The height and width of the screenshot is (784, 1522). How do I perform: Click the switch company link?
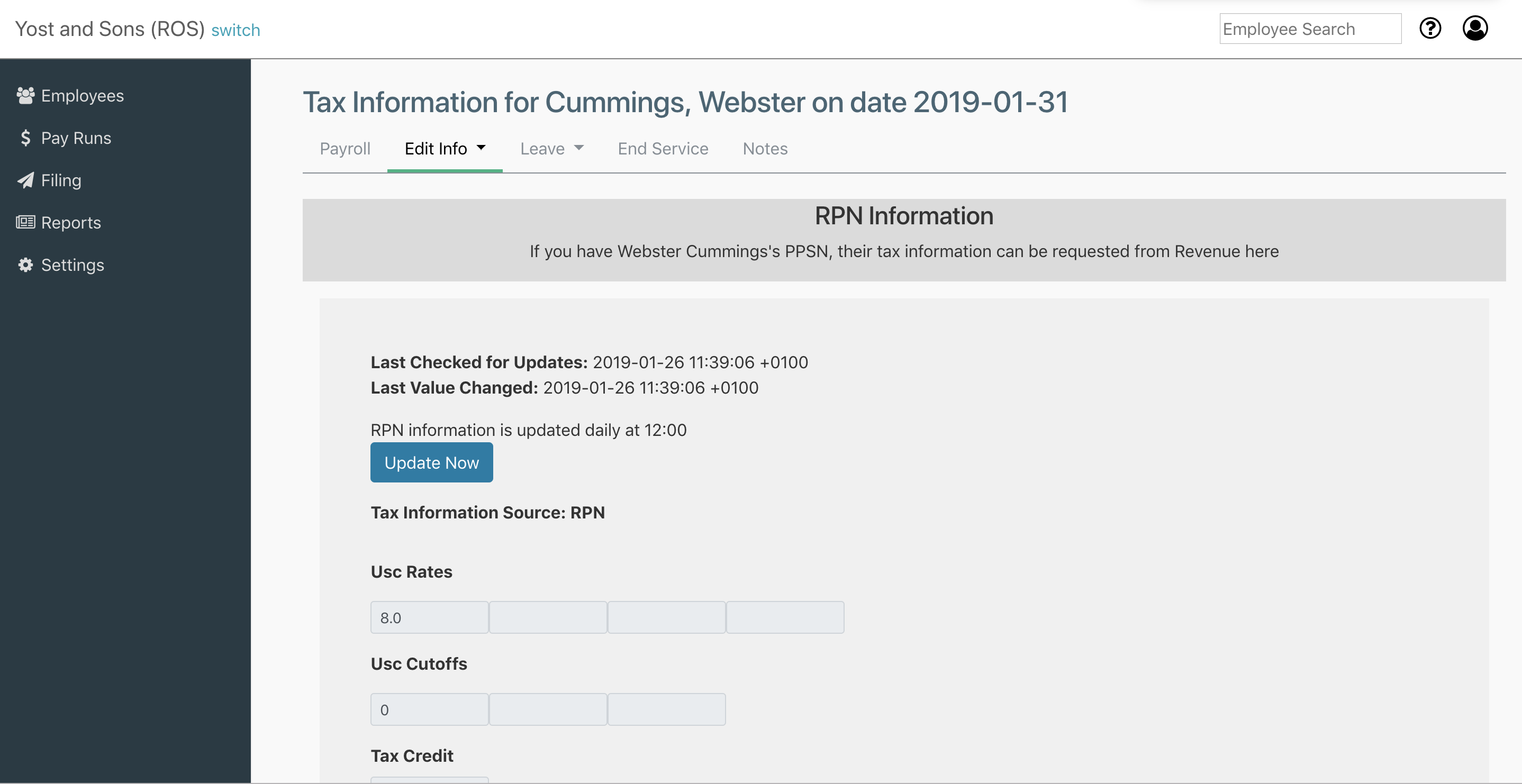(235, 30)
